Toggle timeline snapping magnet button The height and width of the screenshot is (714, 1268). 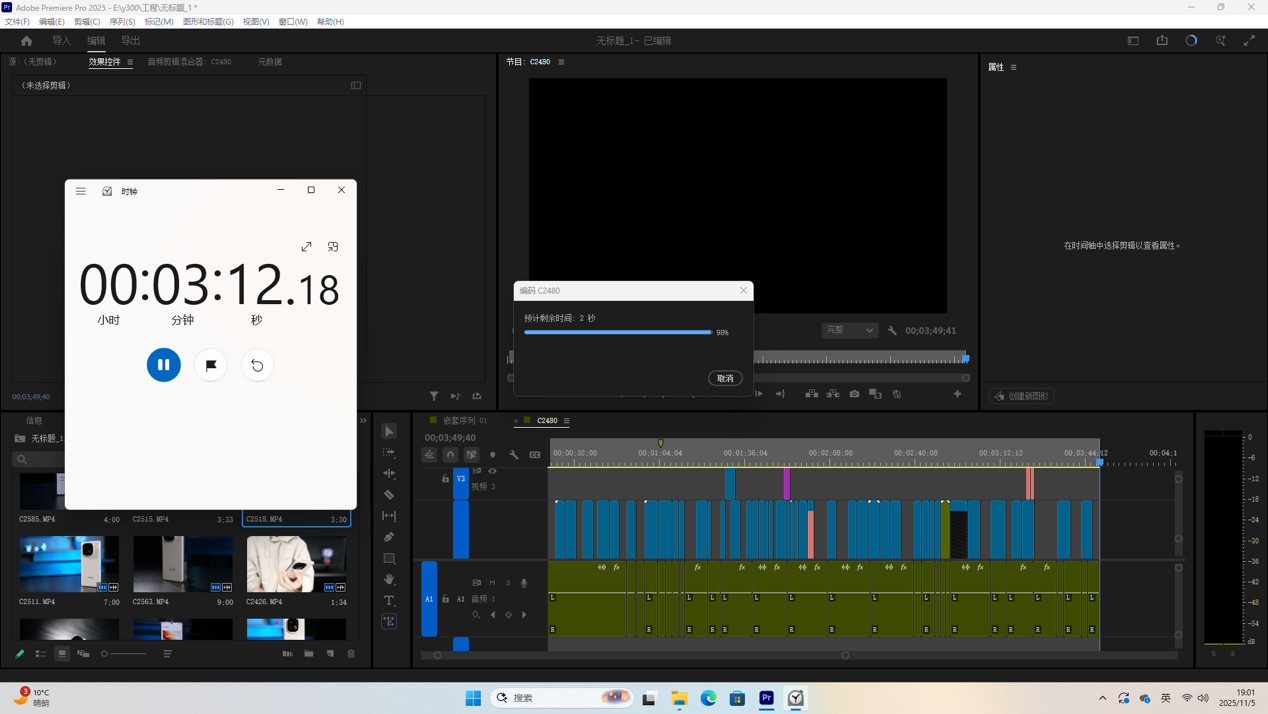point(450,455)
